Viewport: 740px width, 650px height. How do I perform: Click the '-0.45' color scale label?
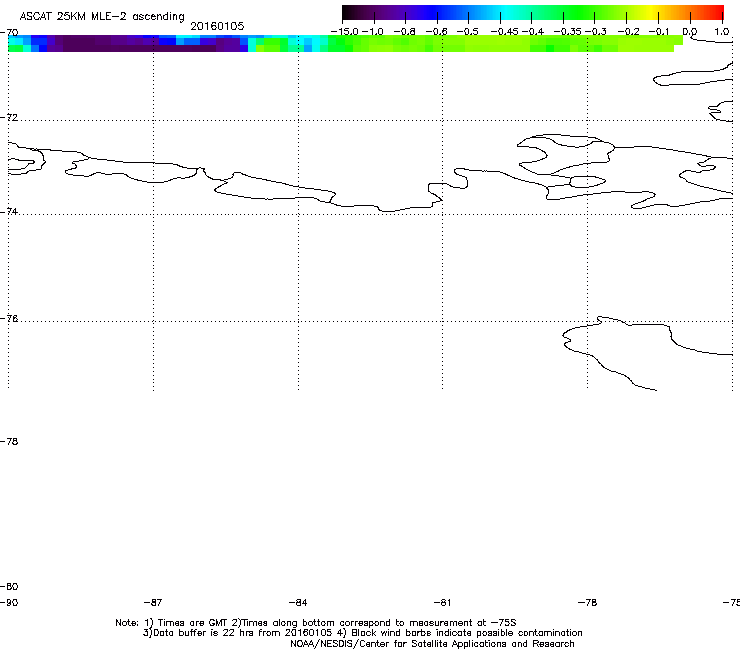504,32
